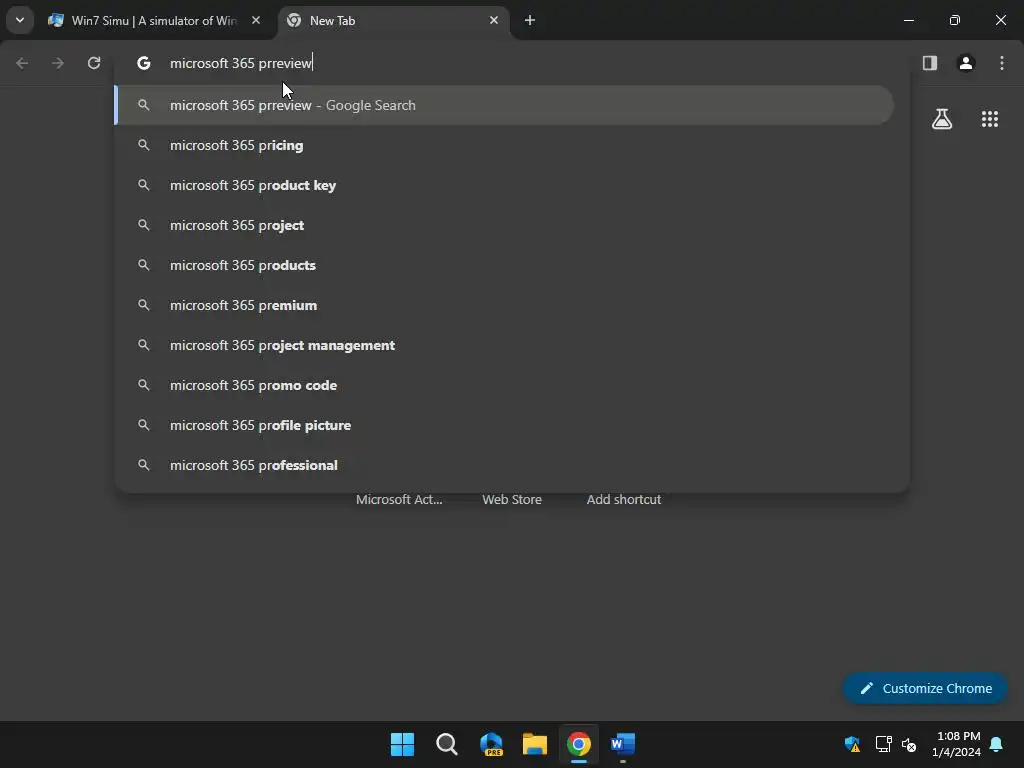Viewport: 1024px width, 768px height.
Task: Select suggestion 'microsoft 365 premium'
Action: (x=504, y=305)
